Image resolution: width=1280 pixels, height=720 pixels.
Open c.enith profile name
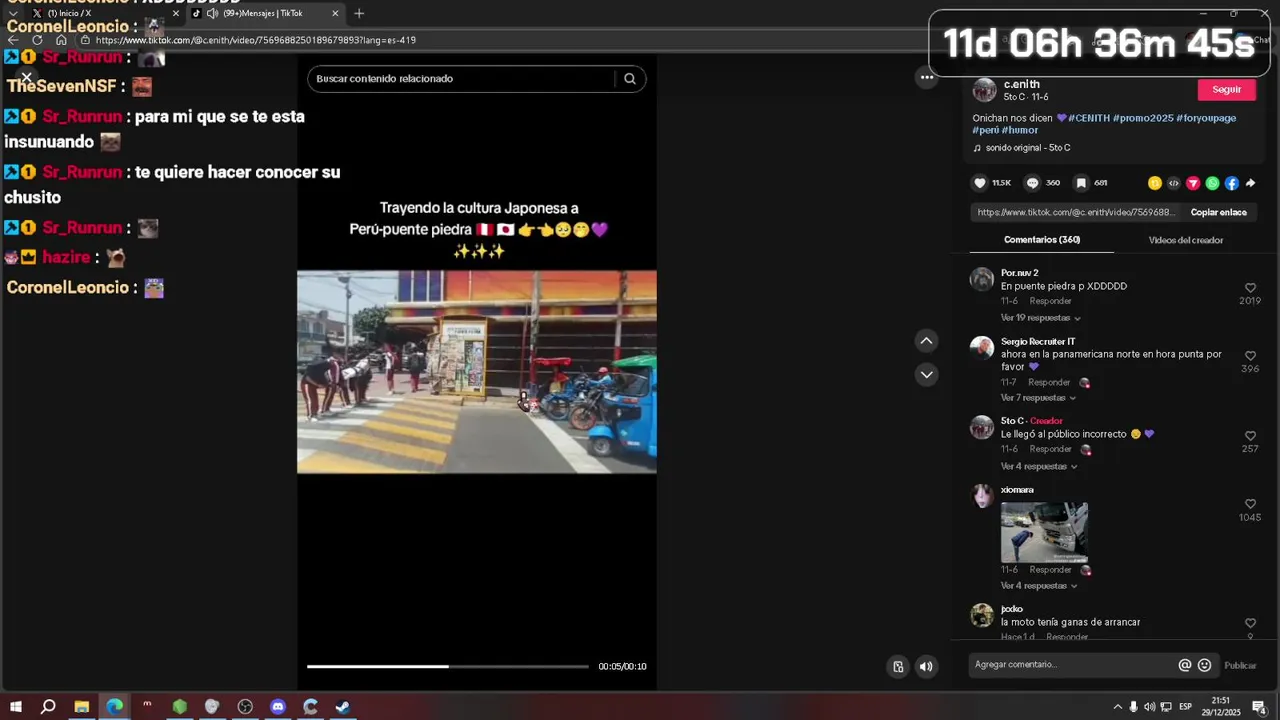click(1021, 84)
